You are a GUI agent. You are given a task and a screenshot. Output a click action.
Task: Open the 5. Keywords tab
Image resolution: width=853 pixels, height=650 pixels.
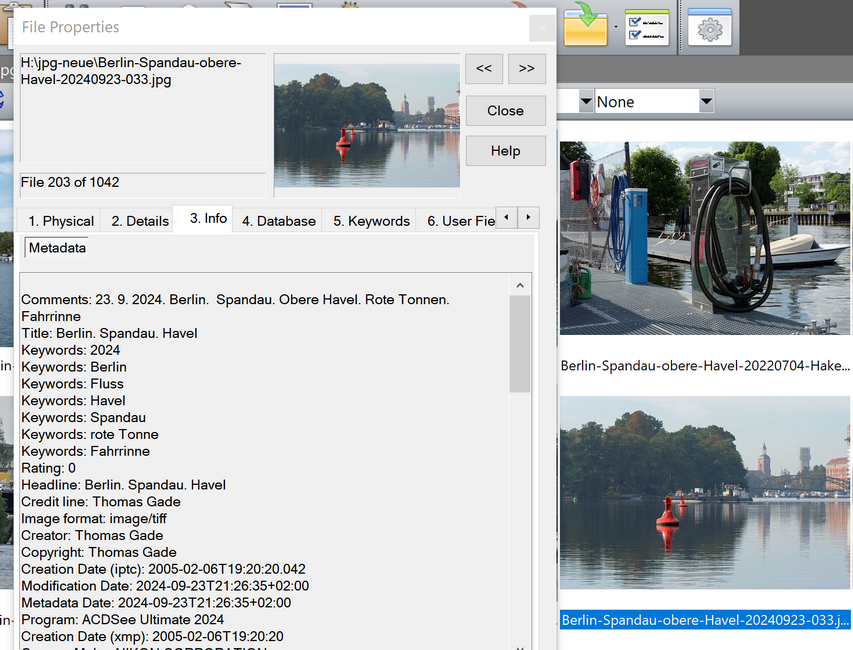coord(371,221)
